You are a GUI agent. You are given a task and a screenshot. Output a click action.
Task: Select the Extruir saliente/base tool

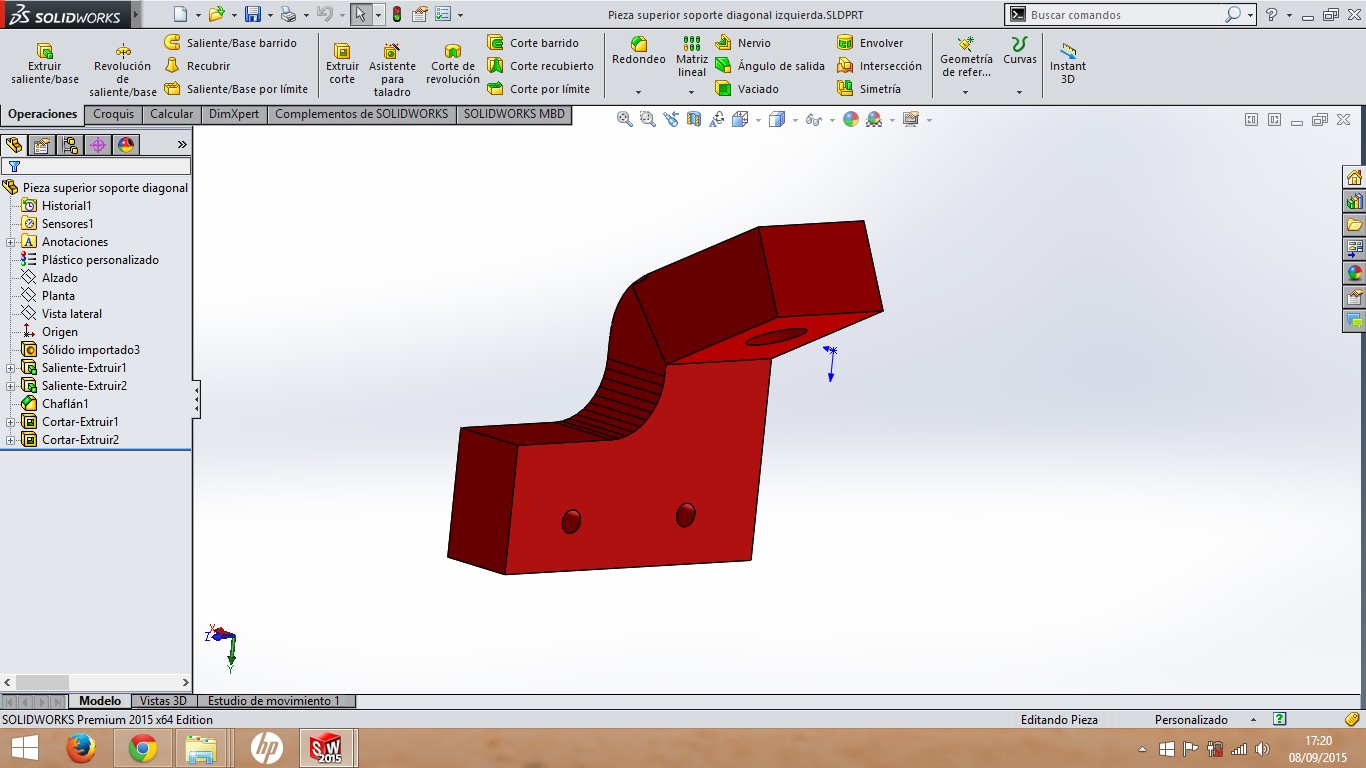tap(44, 64)
